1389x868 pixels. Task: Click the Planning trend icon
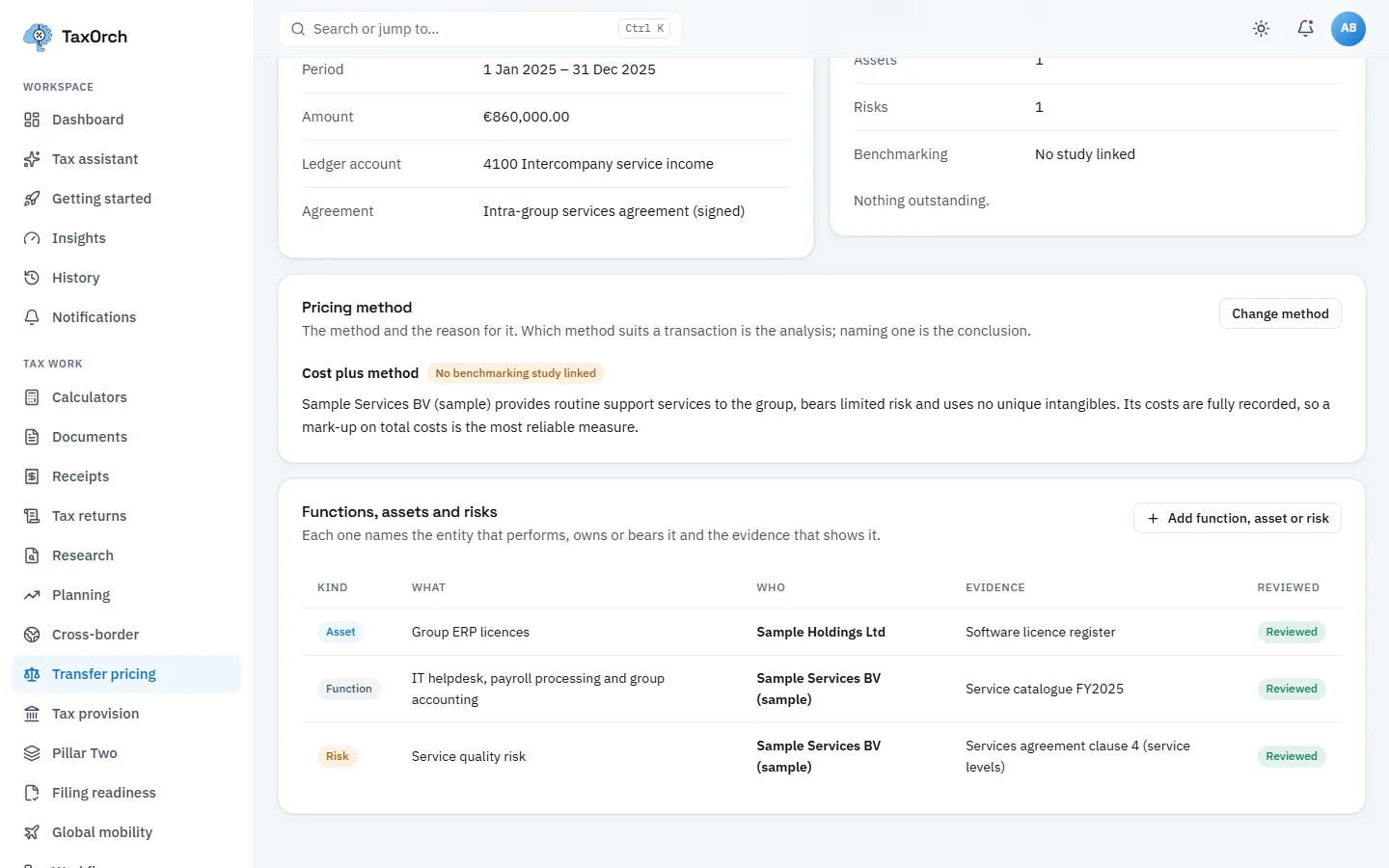coord(32,595)
